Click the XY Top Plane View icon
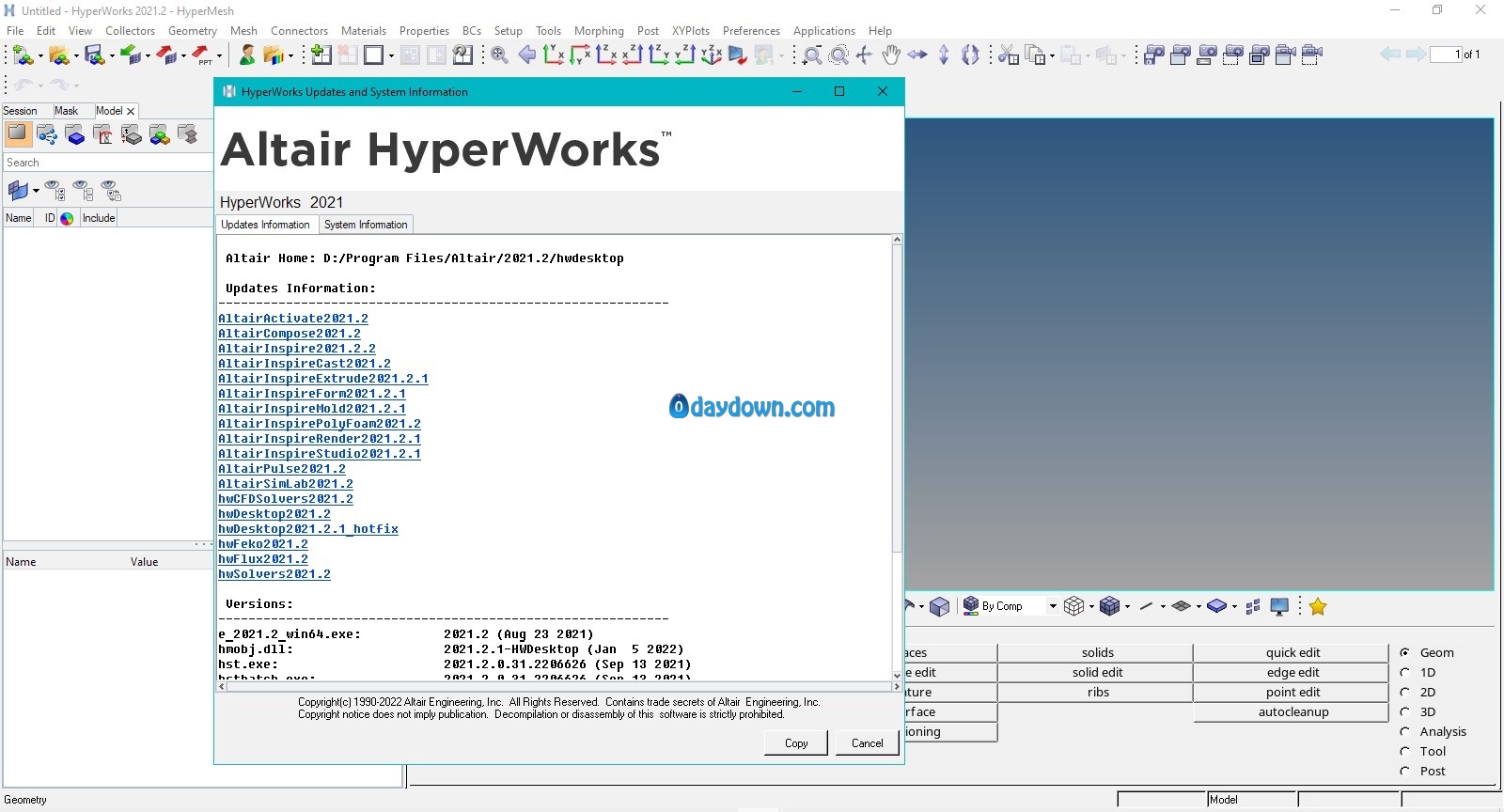 click(554, 55)
